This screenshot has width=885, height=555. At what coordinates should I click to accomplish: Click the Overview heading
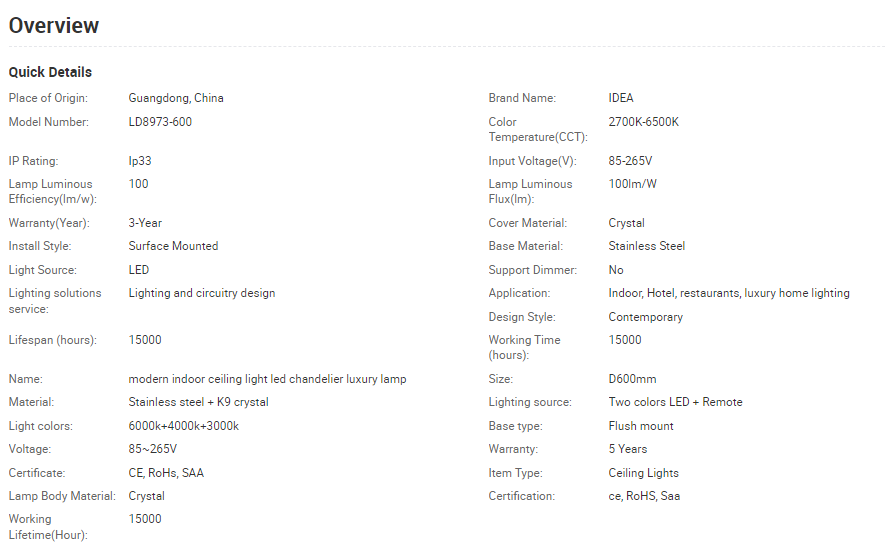(x=54, y=25)
